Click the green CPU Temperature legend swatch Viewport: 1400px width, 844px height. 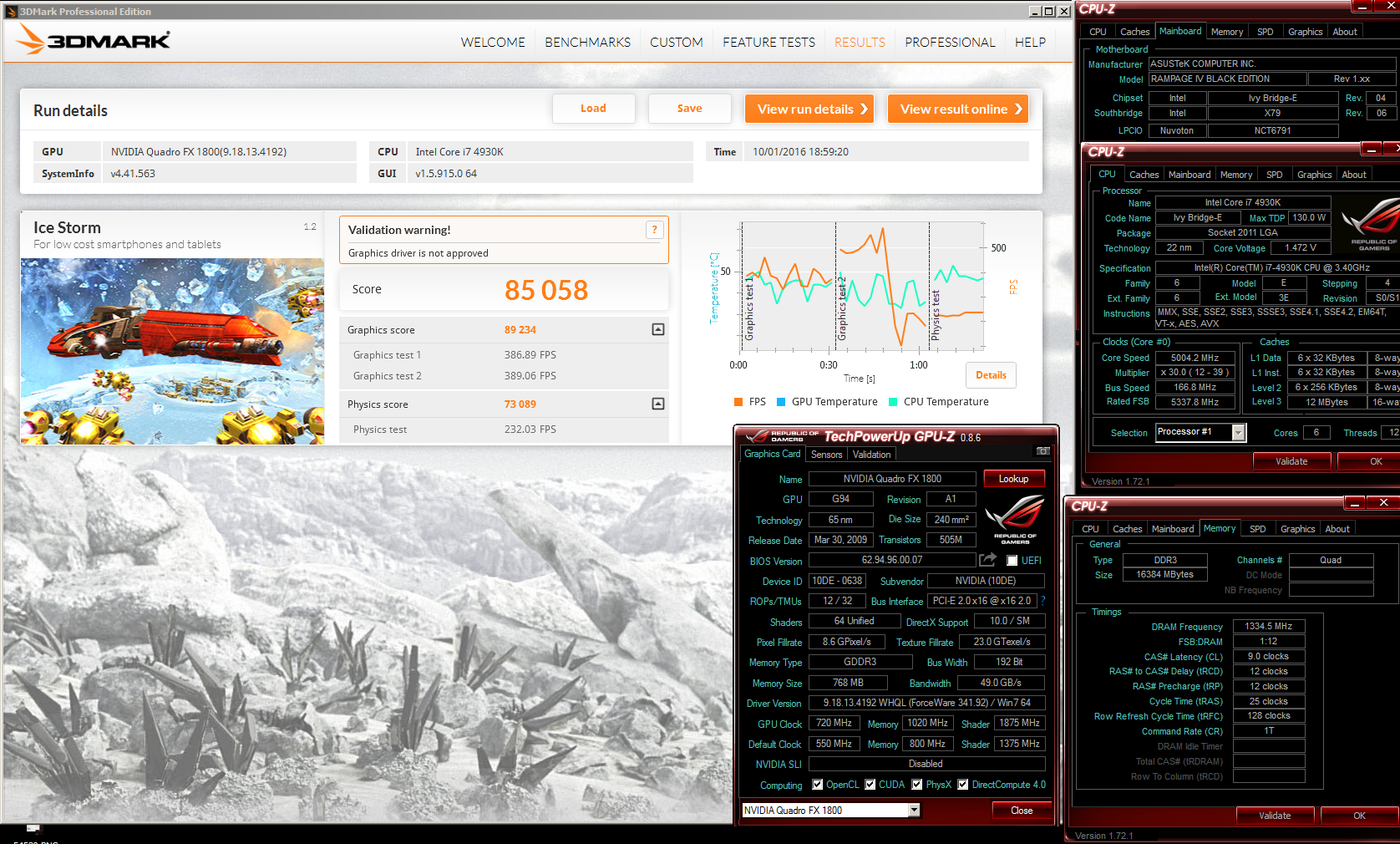click(893, 402)
